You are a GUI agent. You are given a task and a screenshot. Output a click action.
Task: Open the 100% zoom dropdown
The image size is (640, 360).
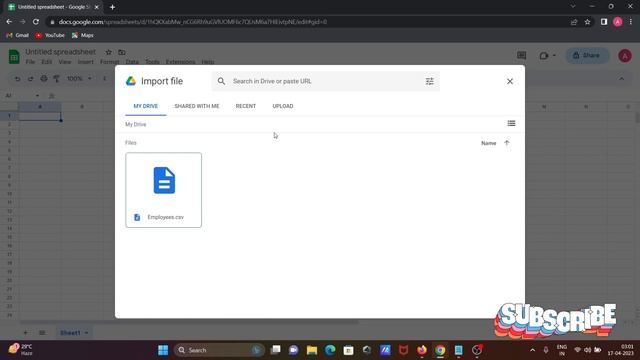point(79,78)
